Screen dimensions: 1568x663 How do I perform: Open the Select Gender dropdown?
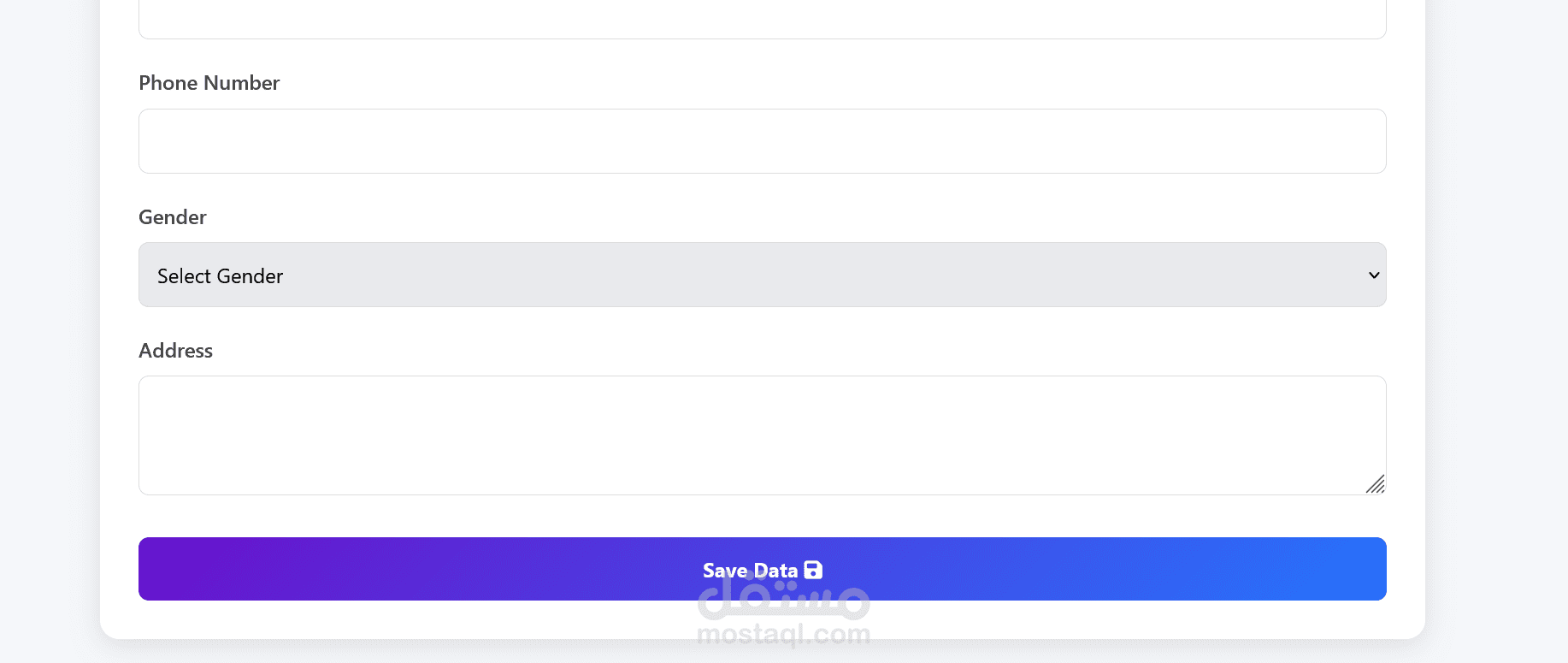(x=762, y=275)
